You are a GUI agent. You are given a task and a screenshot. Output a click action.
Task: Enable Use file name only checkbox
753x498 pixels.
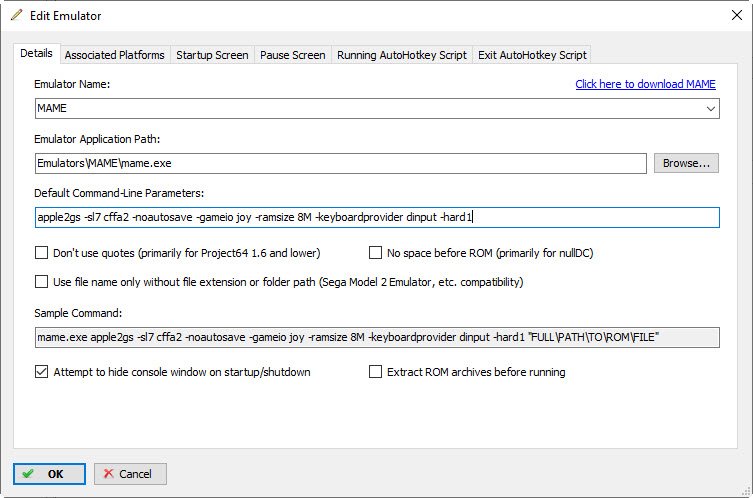click(x=42, y=281)
